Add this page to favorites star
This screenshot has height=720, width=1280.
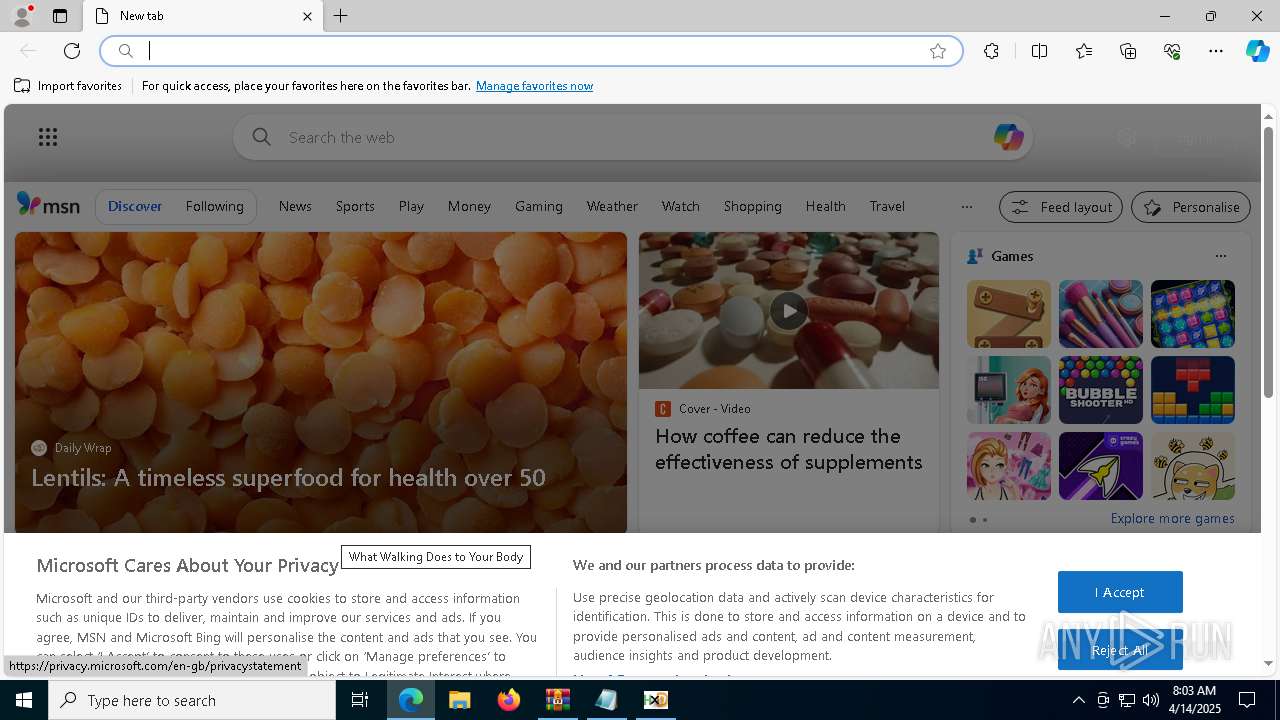point(938,51)
